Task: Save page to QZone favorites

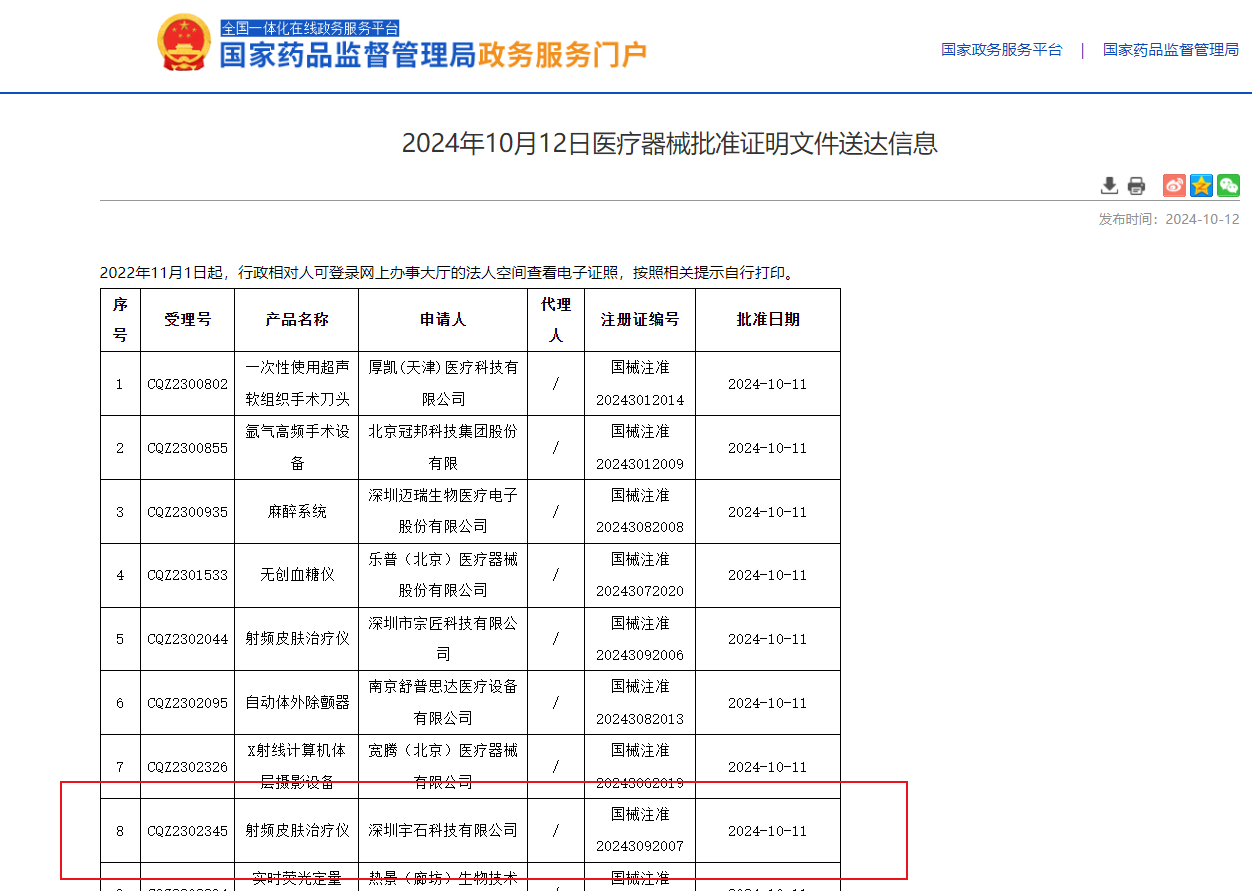Action: pyautogui.click(x=1200, y=185)
